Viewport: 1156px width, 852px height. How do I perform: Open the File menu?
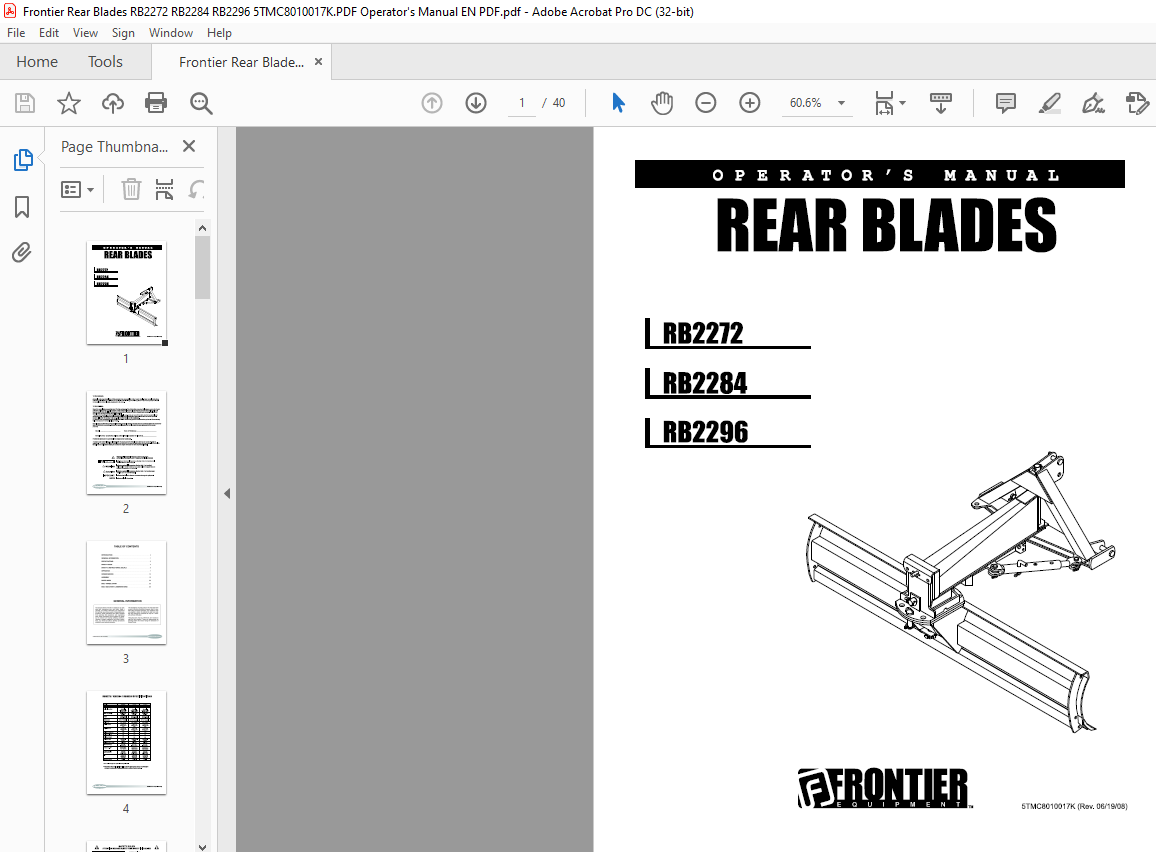coord(16,33)
